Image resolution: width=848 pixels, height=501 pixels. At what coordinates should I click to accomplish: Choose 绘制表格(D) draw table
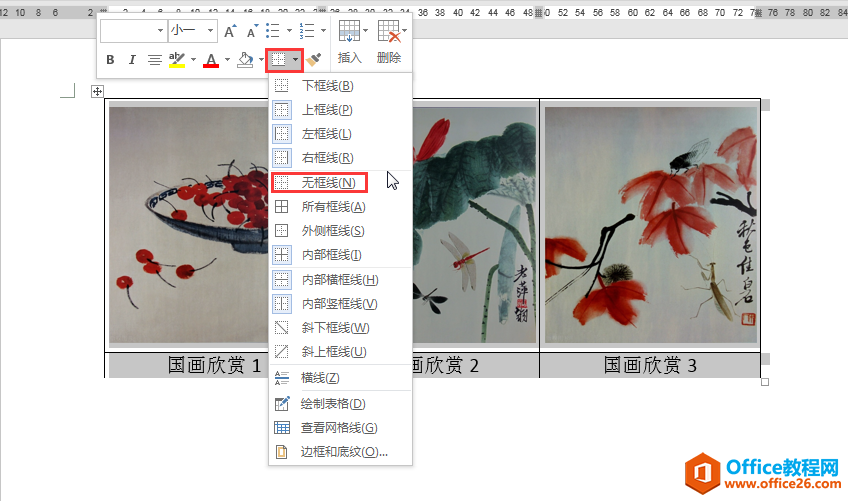coord(340,404)
